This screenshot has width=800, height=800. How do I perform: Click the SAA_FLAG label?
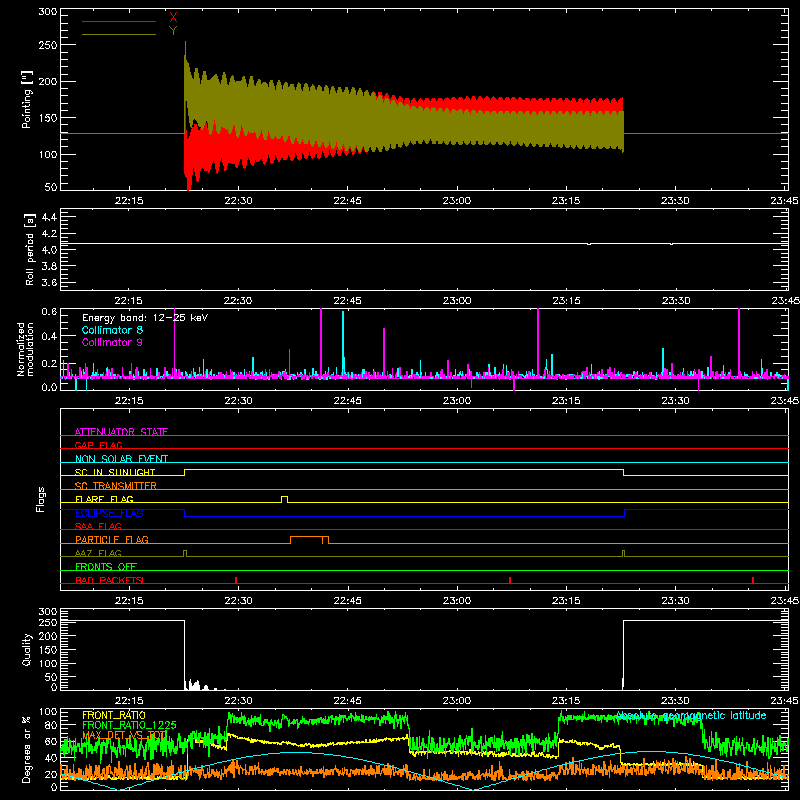tap(98, 526)
